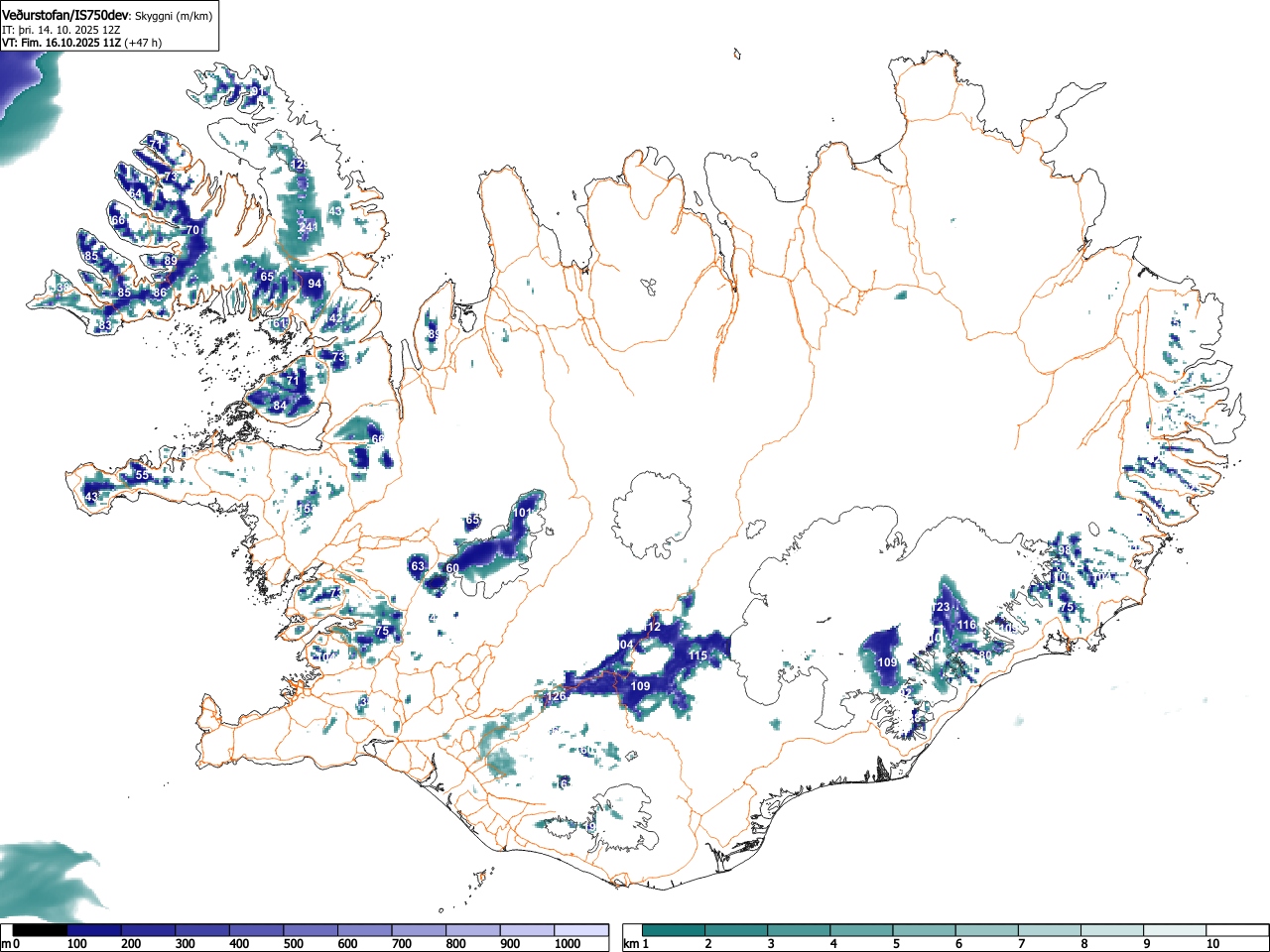Click the visibility value '115' on the map
Image resolution: width=1270 pixels, height=952 pixels.
point(698,655)
